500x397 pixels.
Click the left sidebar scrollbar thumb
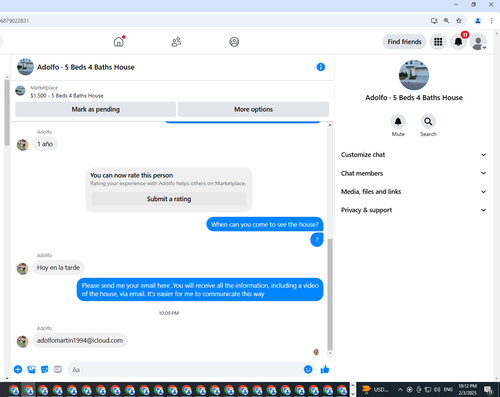coord(7,112)
